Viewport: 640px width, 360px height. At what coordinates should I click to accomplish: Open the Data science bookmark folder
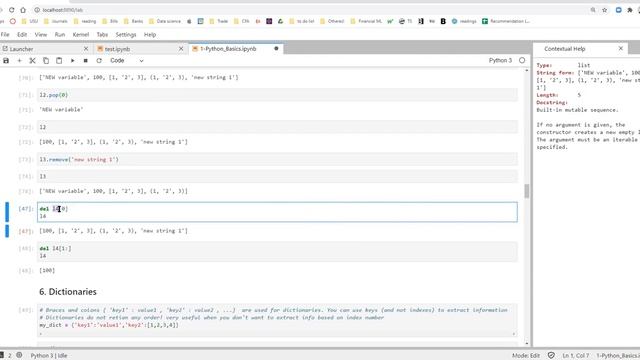[x=165, y=21]
